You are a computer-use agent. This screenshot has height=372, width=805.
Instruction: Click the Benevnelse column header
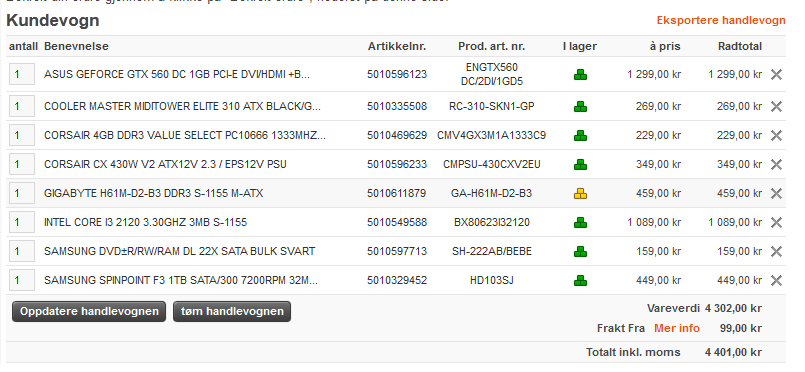tap(76, 46)
